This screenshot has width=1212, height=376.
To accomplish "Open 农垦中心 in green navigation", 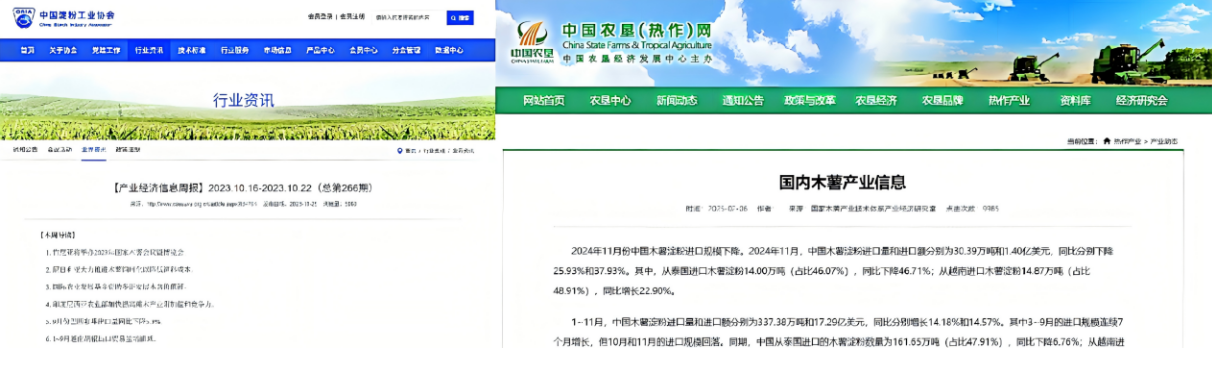I will tap(610, 100).
